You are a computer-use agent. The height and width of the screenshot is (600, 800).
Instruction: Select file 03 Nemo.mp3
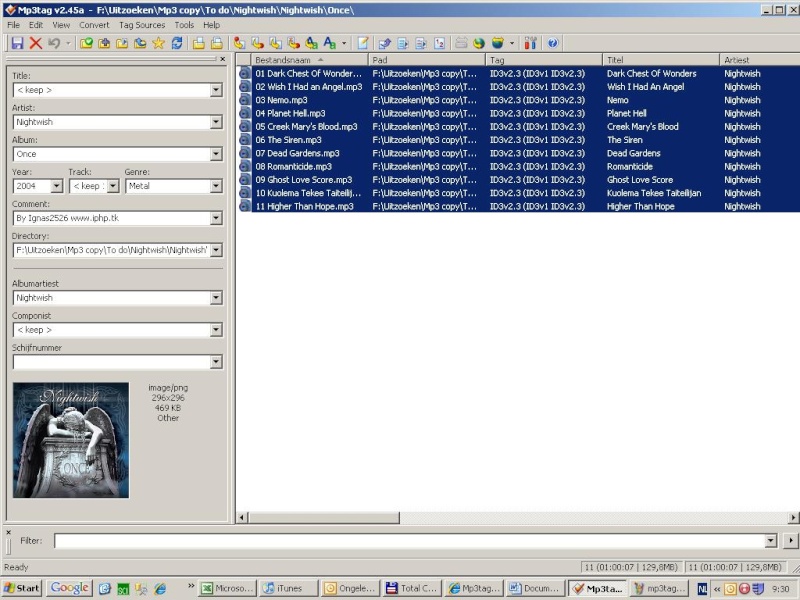tap(281, 100)
